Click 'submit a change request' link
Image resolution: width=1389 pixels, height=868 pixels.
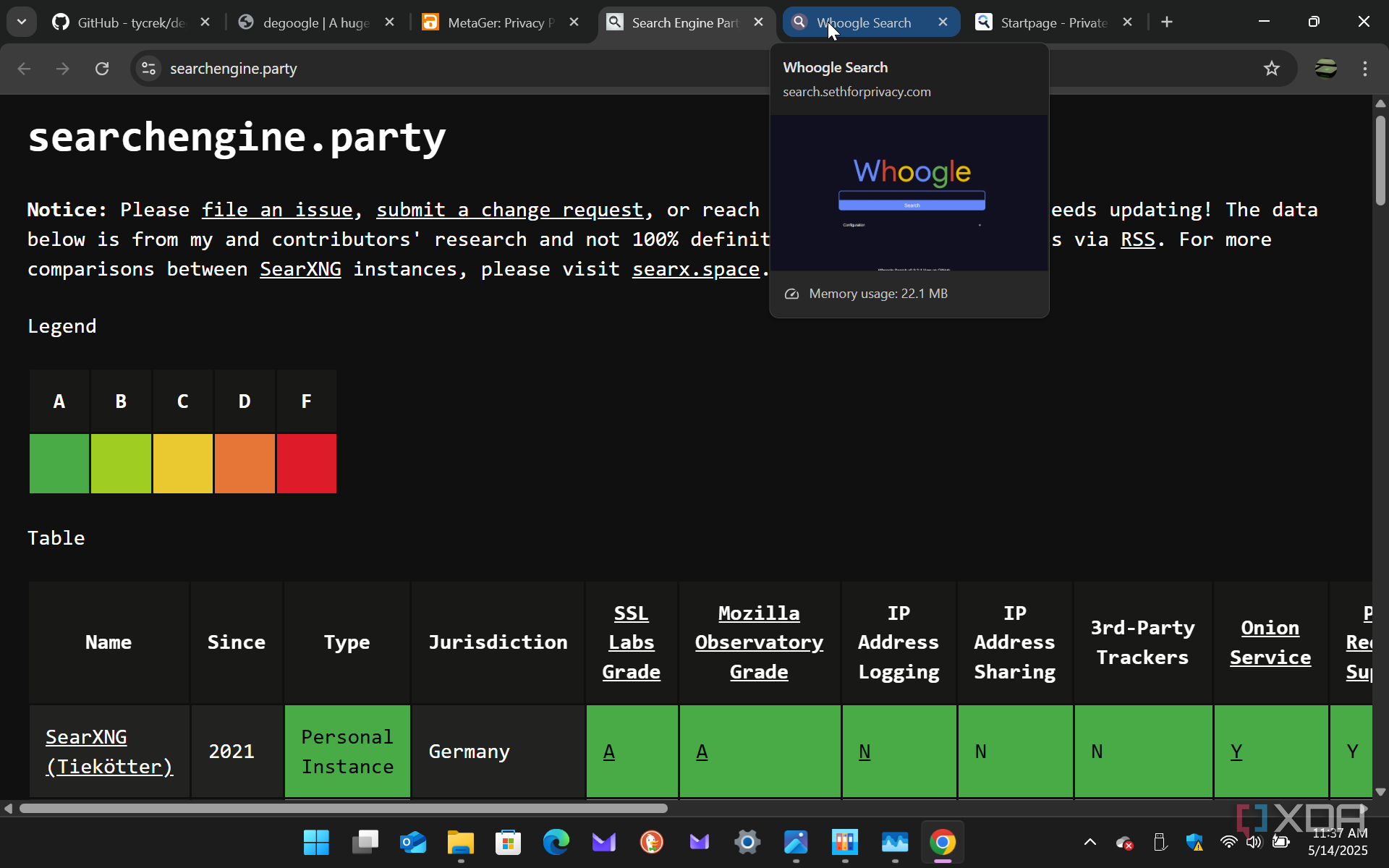pyautogui.click(x=510, y=210)
